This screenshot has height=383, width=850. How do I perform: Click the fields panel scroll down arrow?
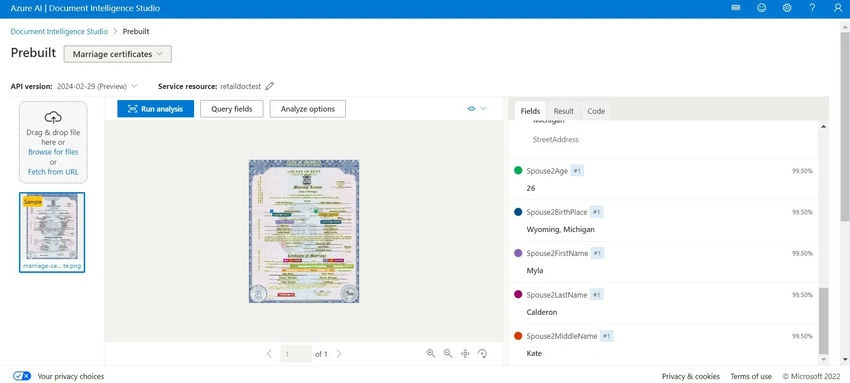pyautogui.click(x=824, y=360)
